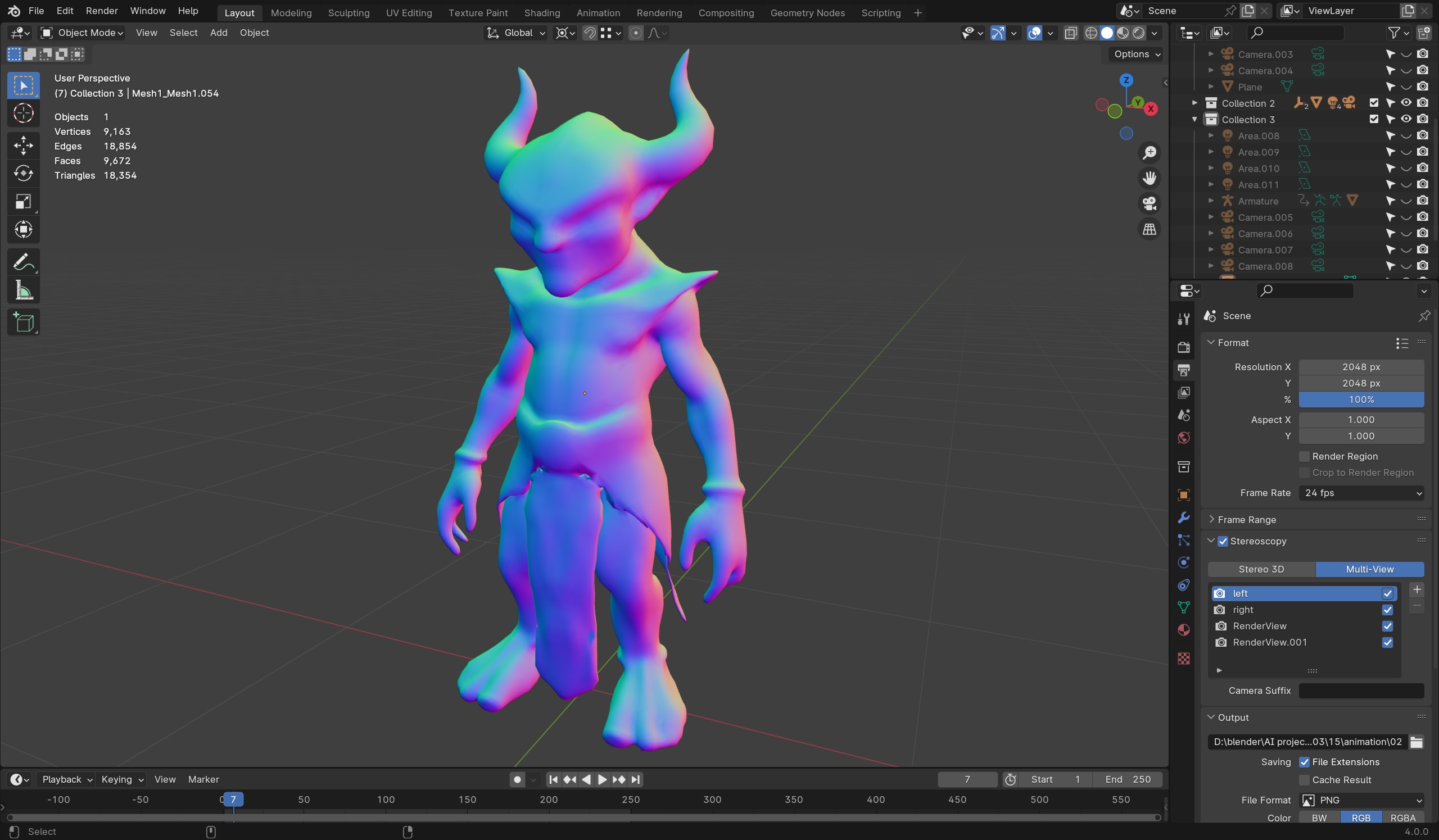Open the Global transform orientation dropdown

pyautogui.click(x=515, y=33)
